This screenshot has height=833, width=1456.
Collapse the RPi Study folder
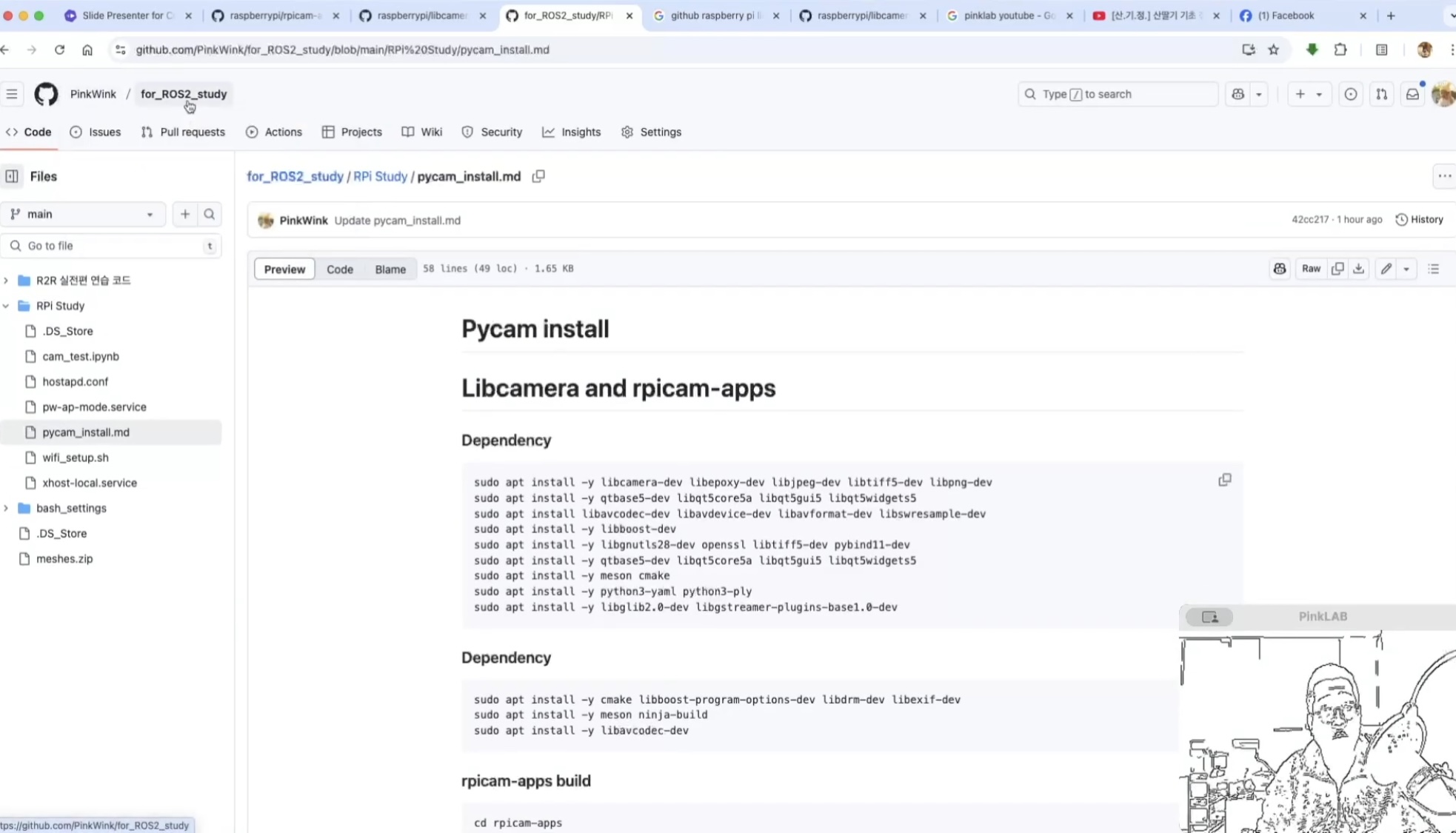pyautogui.click(x=6, y=306)
